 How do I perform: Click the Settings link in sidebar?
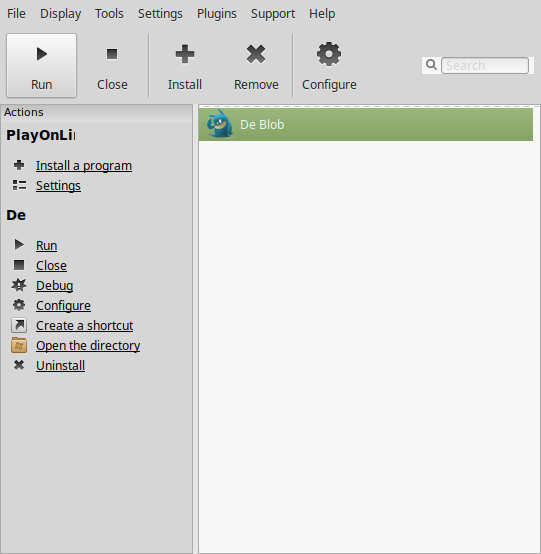(x=58, y=186)
